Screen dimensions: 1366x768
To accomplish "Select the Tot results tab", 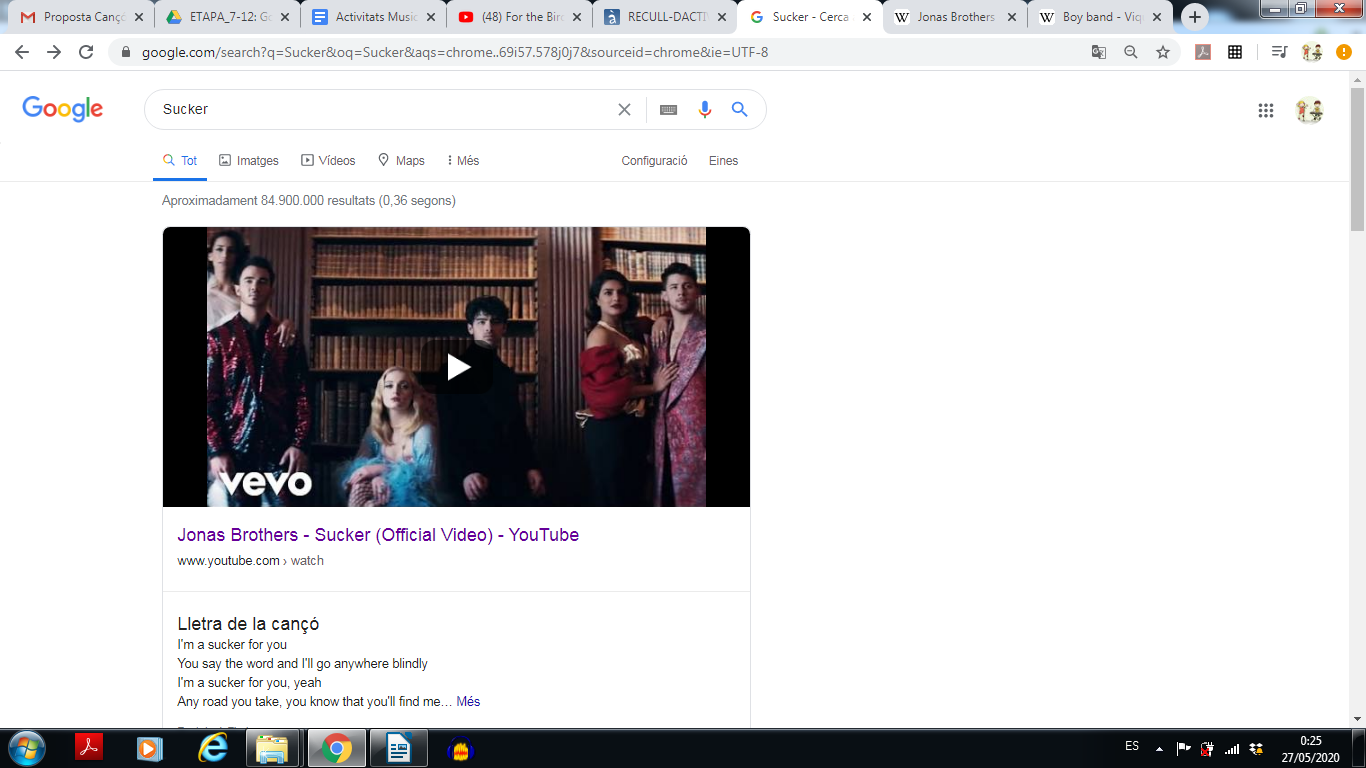I will (x=180, y=161).
